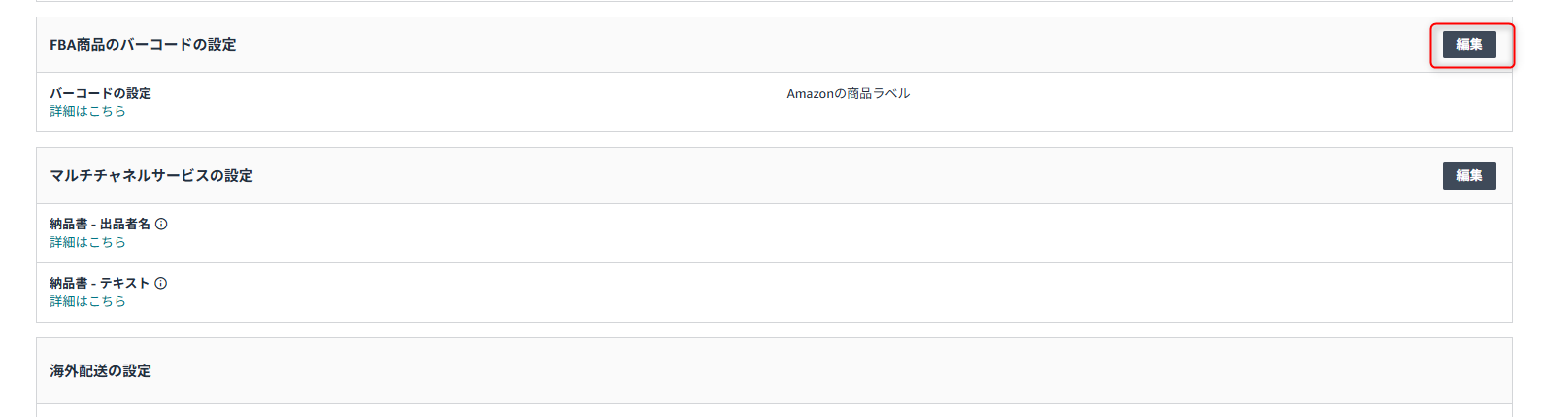Open 詳細はこちら under バーコードの設定

[87, 111]
